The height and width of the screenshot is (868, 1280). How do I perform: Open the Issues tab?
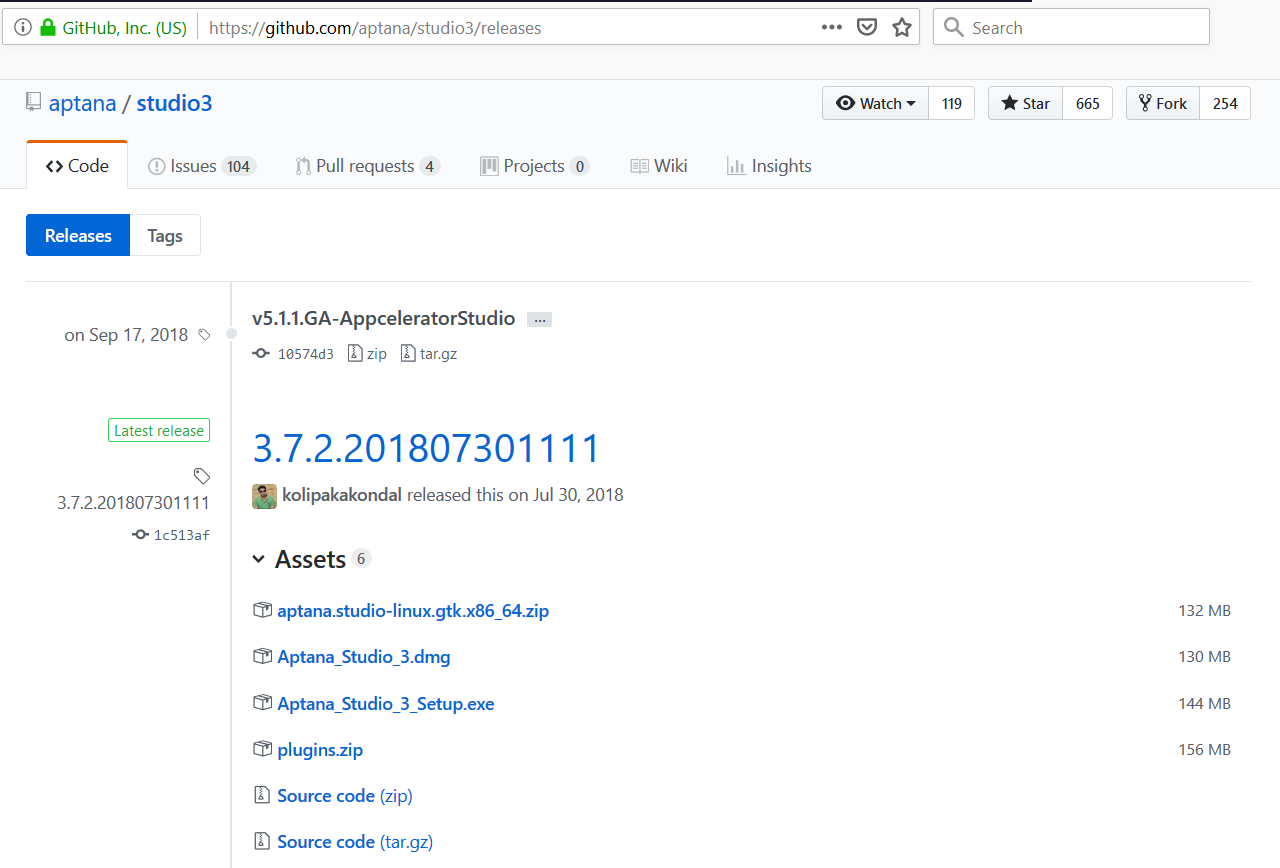pyautogui.click(x=201, y=166)
